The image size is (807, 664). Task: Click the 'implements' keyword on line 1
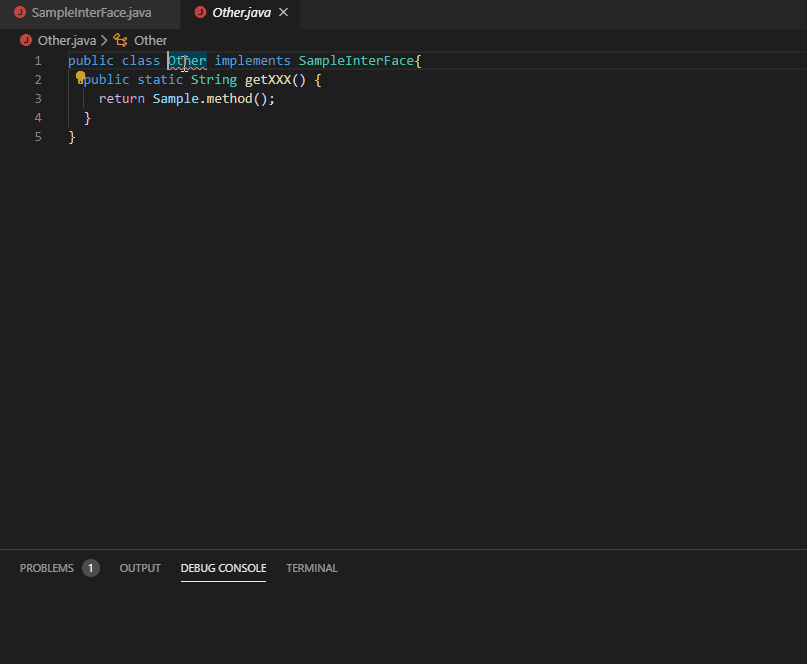point(252,61)
